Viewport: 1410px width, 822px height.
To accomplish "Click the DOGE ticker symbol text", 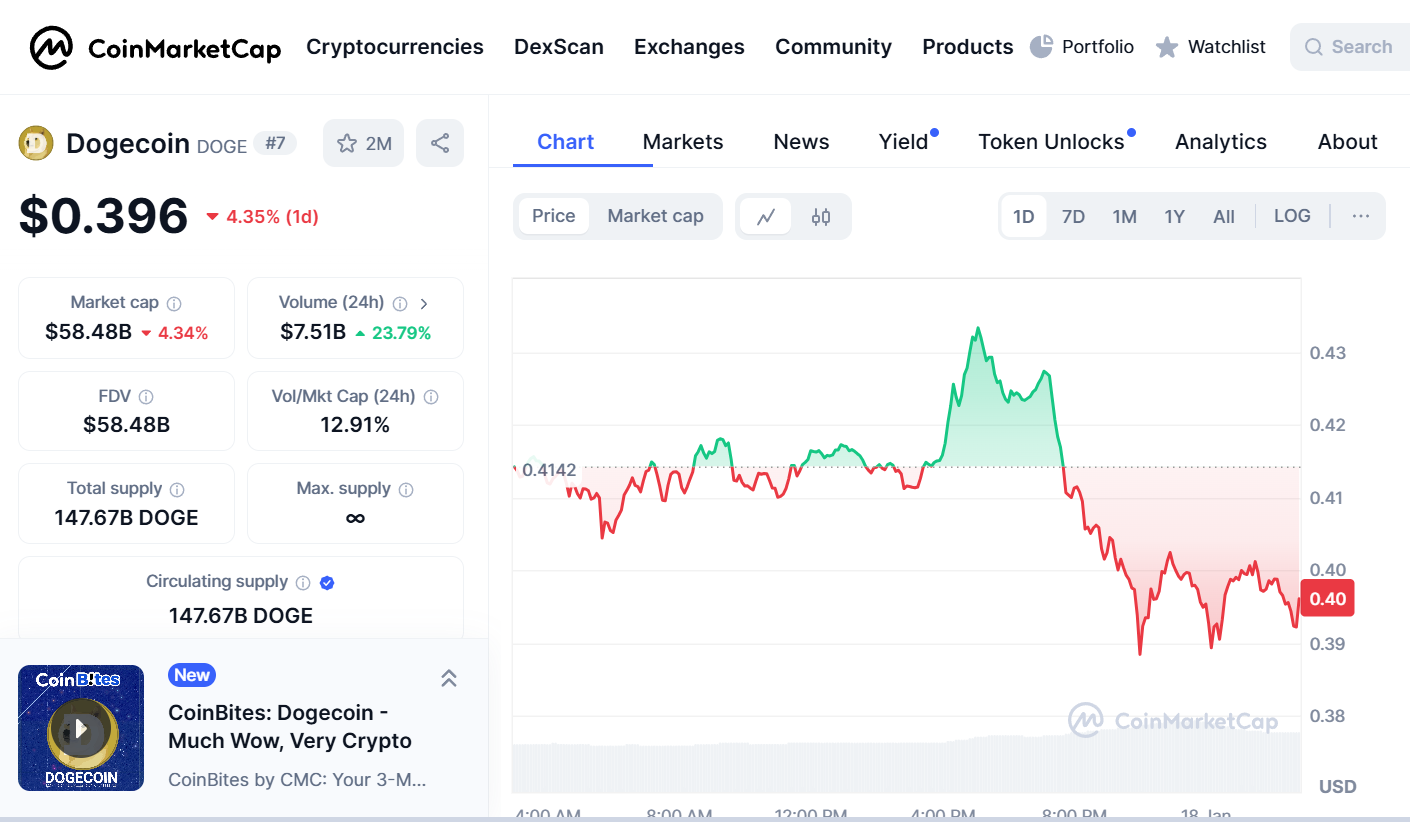I will pyautogui.click(x=222, y=146).
